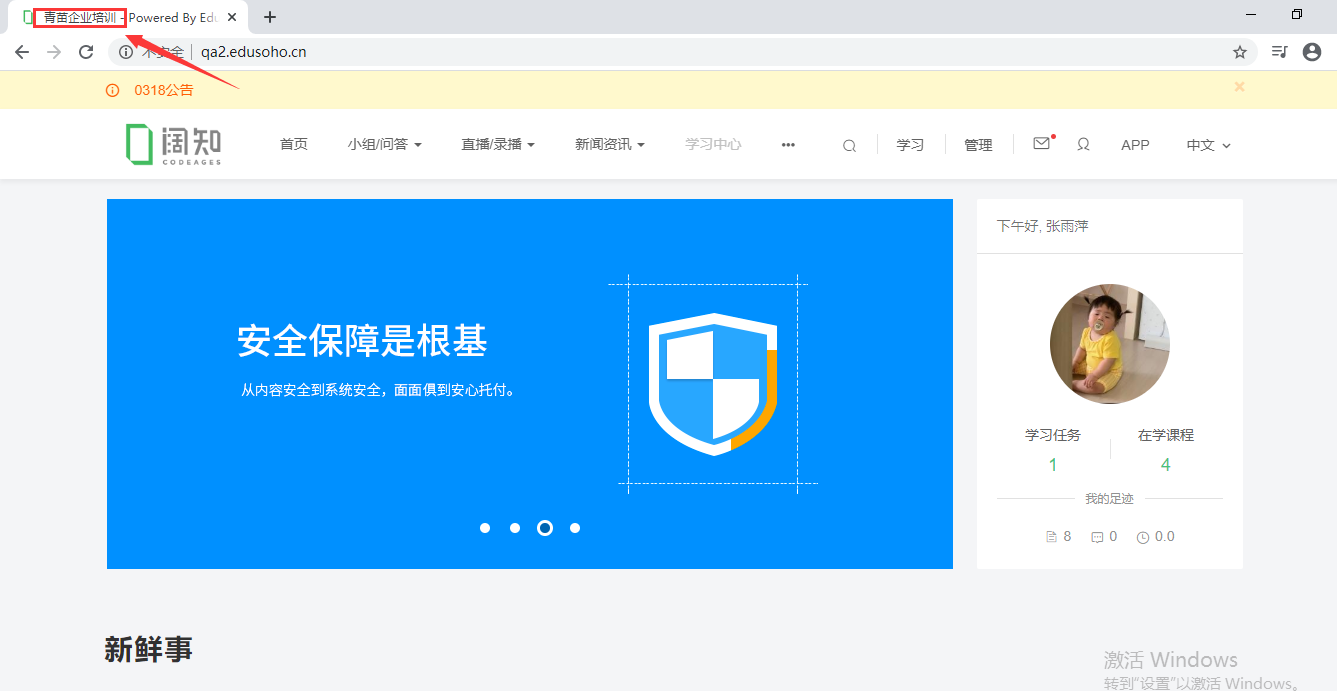This screenshot has width=1337, height=691.
Task: Expand the 新闻资讯 dropdown menu
Action: coord(610,144)
